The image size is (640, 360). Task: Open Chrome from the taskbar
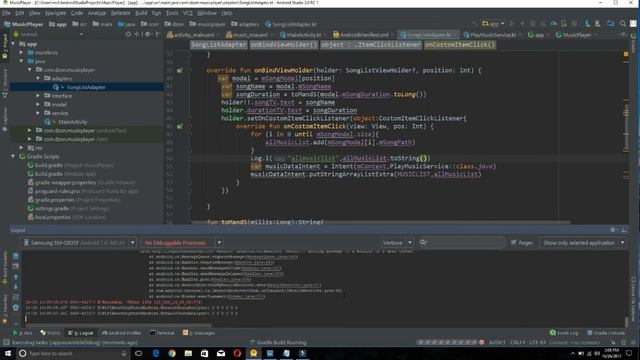coord(172,353)
